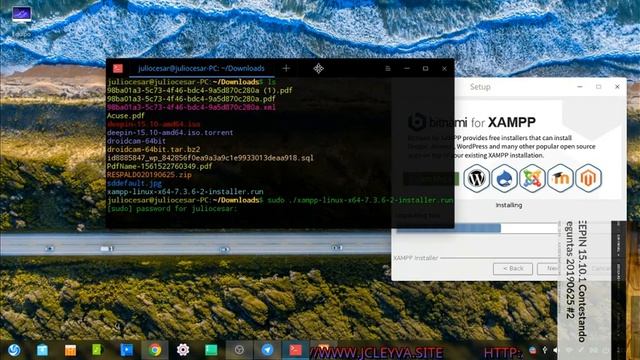
Task: Click the red terminal app icon in terminal title bar
Action: pos(118,68)
